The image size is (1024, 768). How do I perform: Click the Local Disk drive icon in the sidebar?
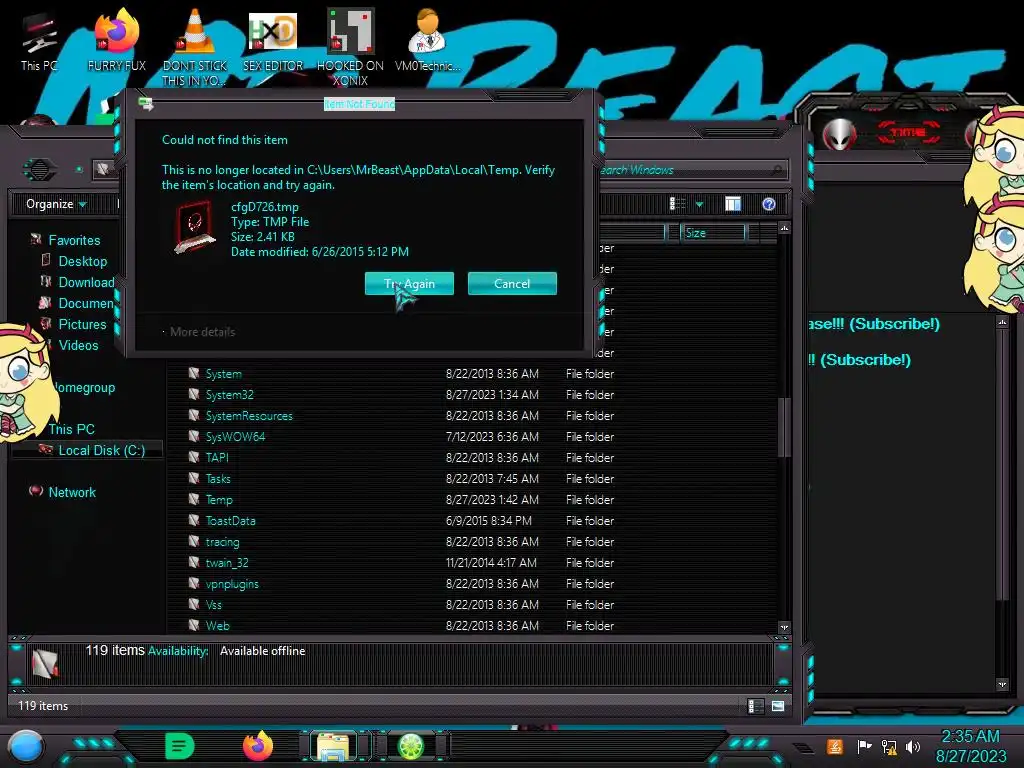point(45,449)
